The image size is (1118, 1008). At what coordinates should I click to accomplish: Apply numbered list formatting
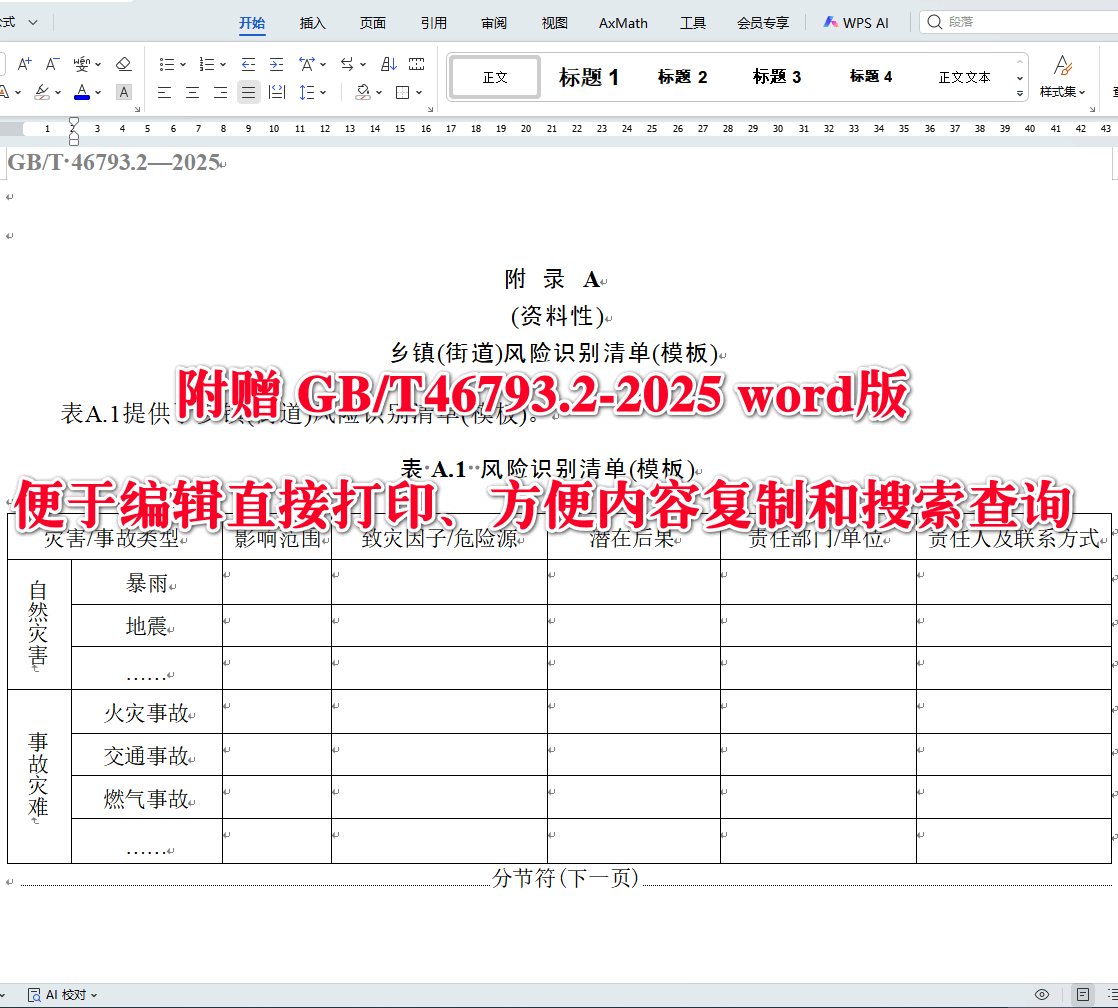coord(208,62)
